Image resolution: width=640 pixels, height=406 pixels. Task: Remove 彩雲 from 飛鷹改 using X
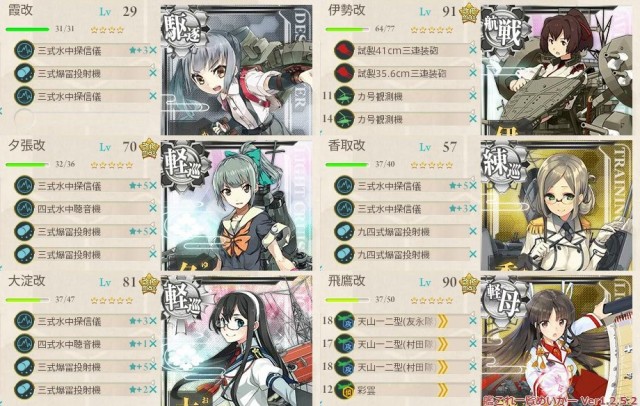click(473, 389)
